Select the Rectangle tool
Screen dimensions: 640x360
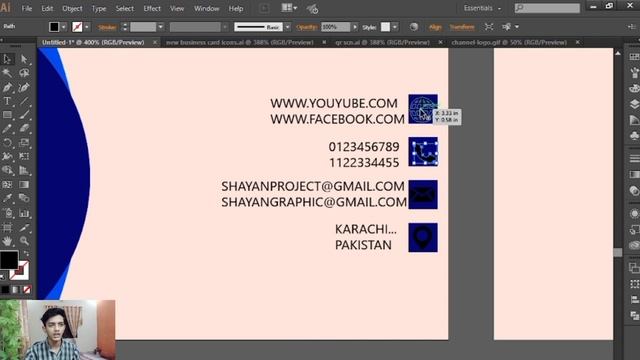7,115
